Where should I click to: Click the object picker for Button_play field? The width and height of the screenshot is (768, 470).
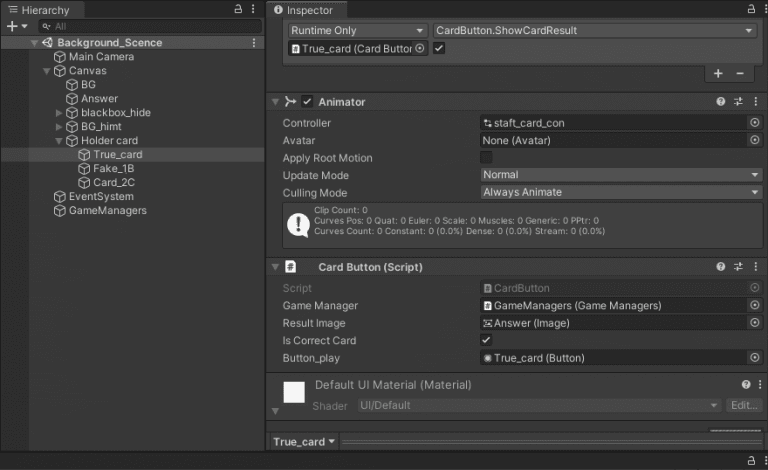tap(755, 357)
